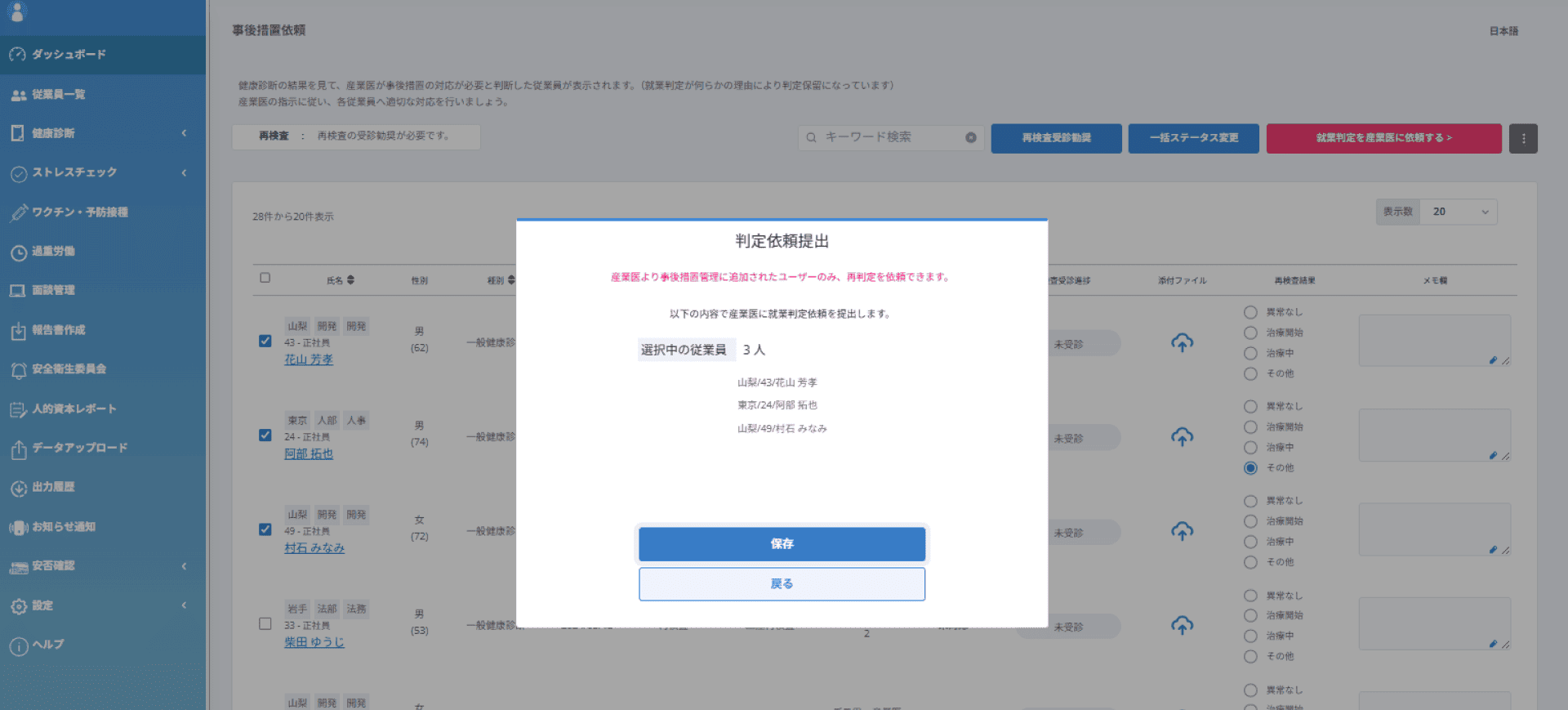Click the memo field for 花山 芳孝 row
Viewport: 1568px width, 710px height.
click(1435, 341)
